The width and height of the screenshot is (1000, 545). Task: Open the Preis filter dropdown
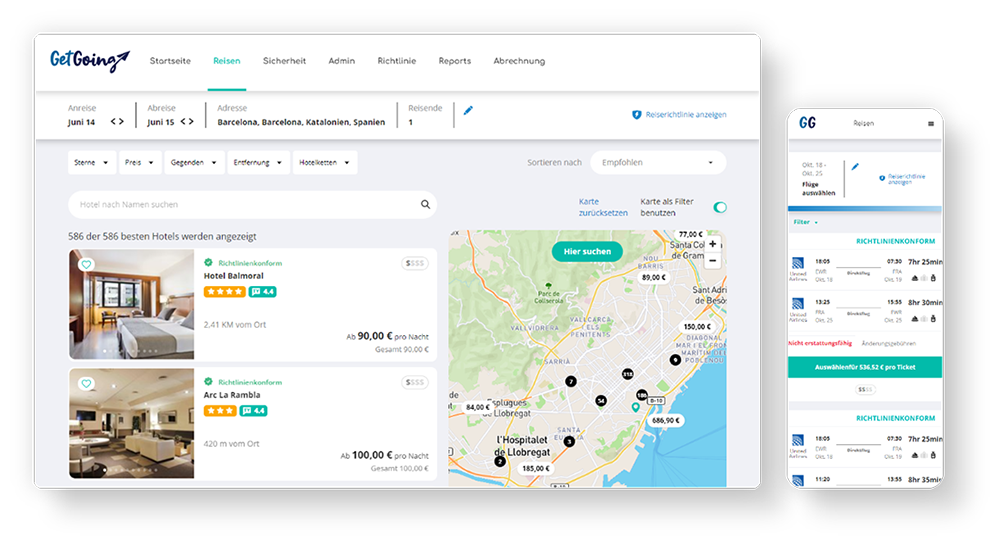coord(140,163)
